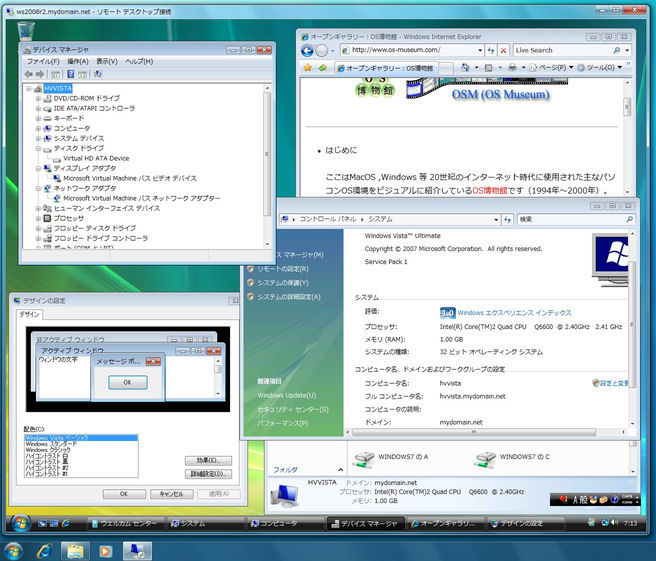The width and height of the screenshot is (656, 561).
Task: Click the Forward arrow in Device Manager toolbar
Action: tap(40, 74)
